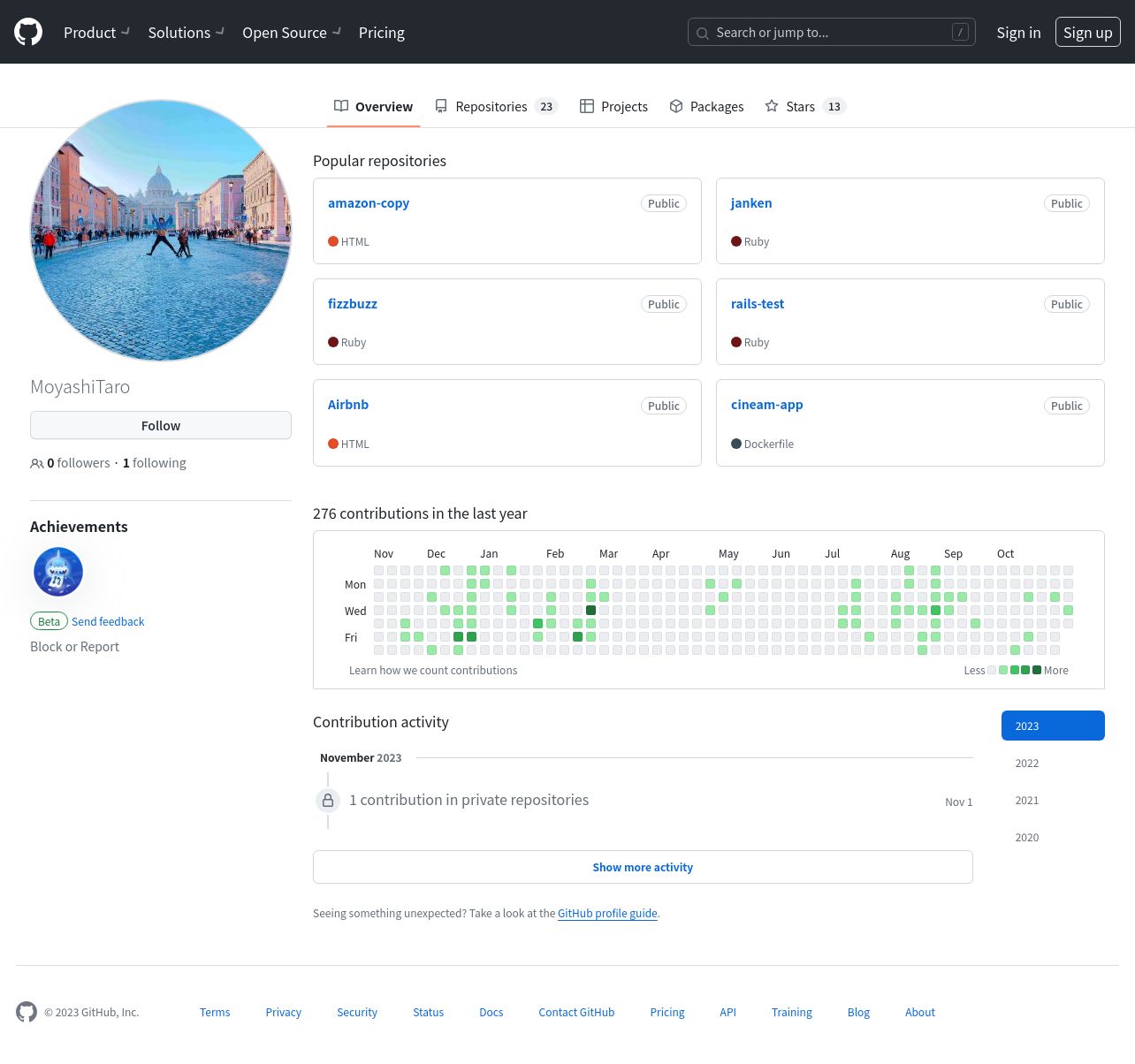
Task: Switch to the Overview tab
Action: pos(373,106)
